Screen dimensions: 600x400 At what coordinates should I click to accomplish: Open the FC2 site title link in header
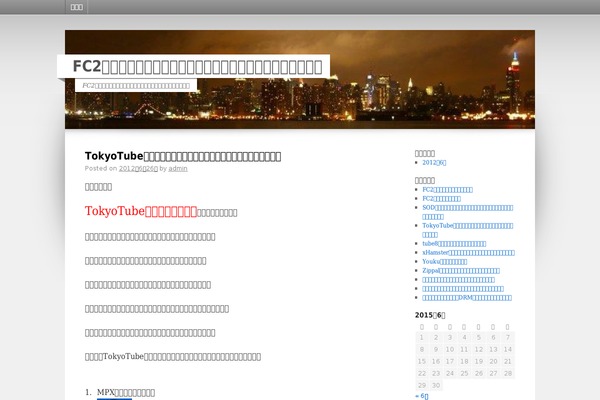point(197,66)
